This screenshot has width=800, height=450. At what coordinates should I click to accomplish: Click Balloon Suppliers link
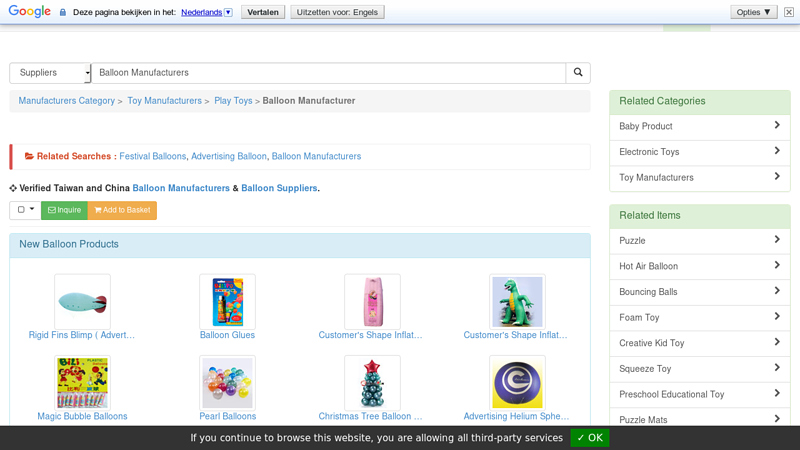pyautogui.click(x=279, y=188)
